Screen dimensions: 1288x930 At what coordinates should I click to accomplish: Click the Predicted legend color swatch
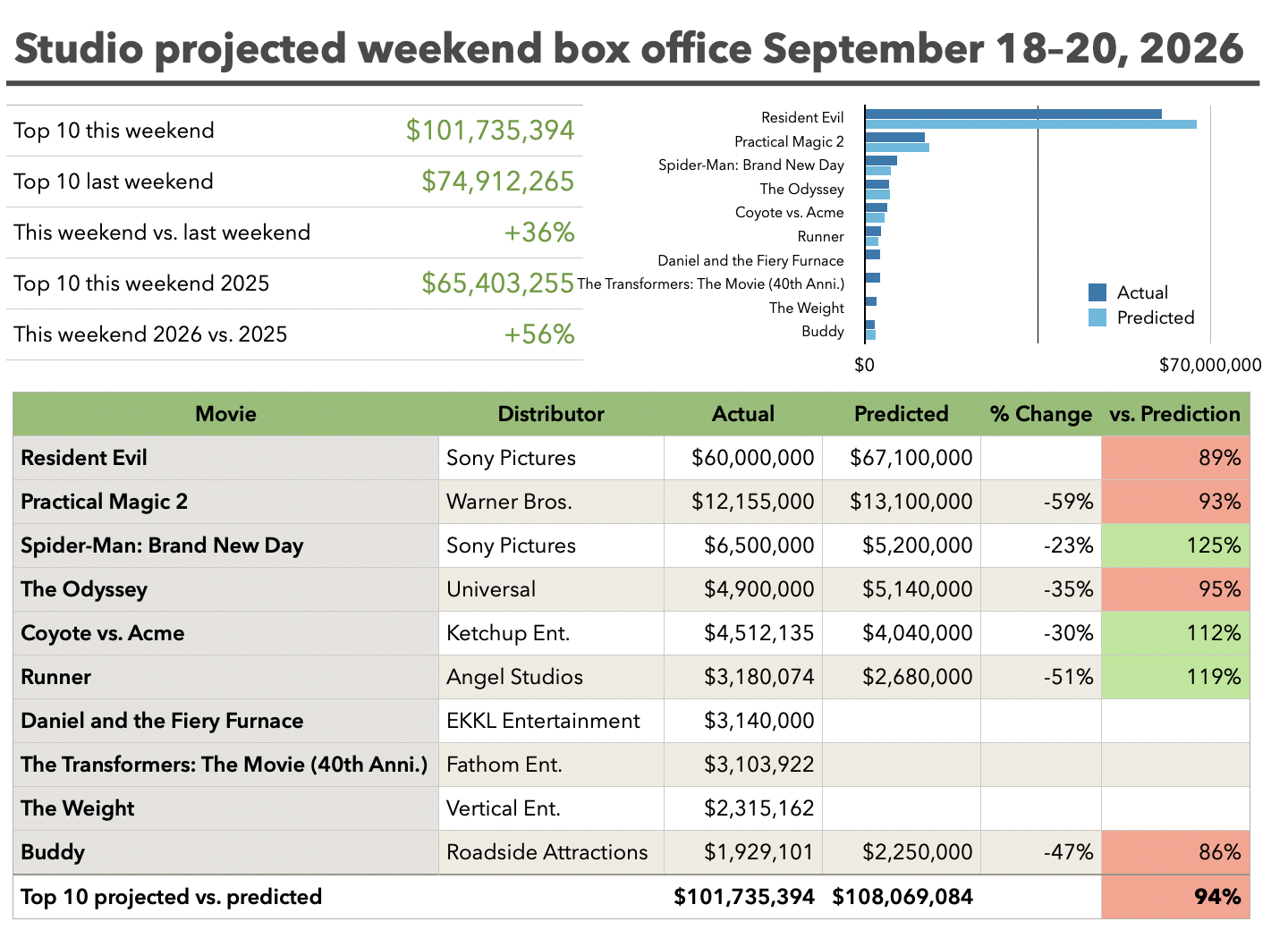click(x=1097, y=317)
